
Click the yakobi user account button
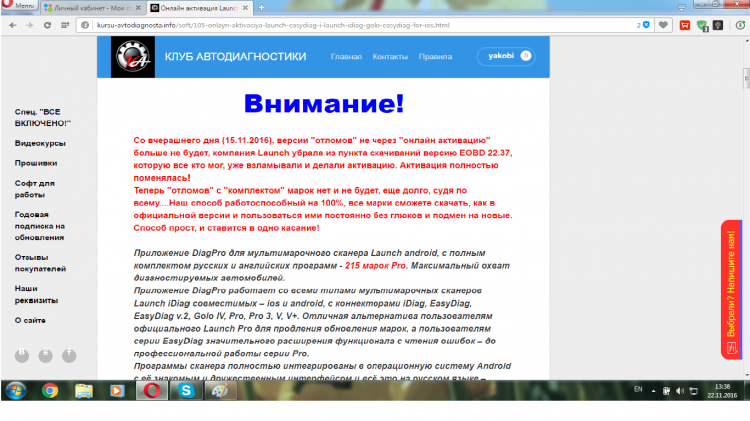click(504, 57)
